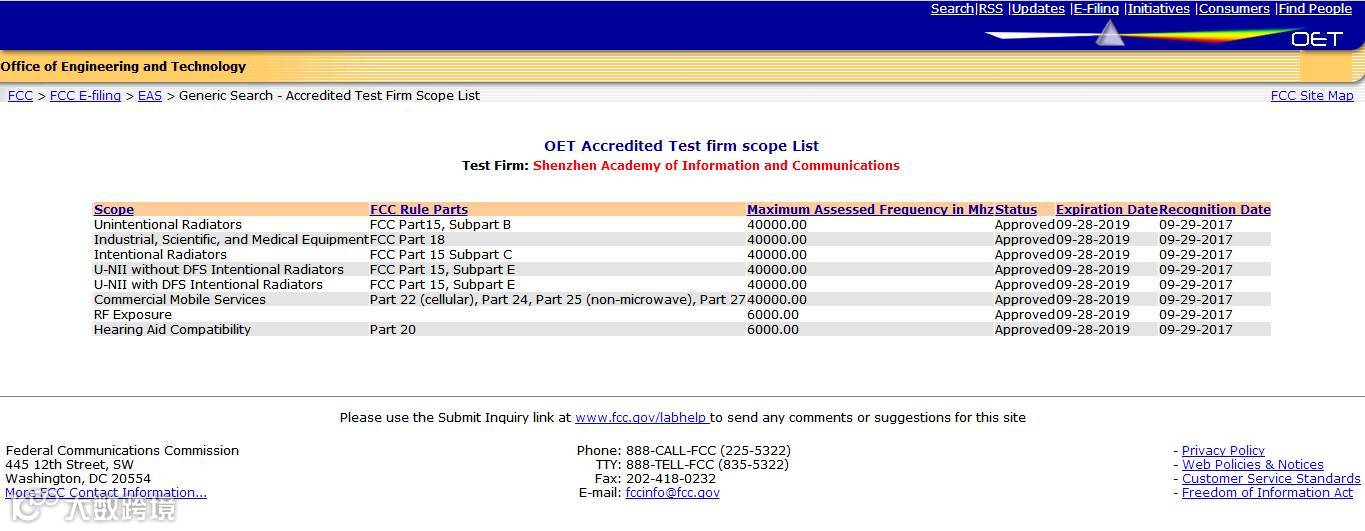Open E-Filing from the top navigation

tap(1096, 9)
